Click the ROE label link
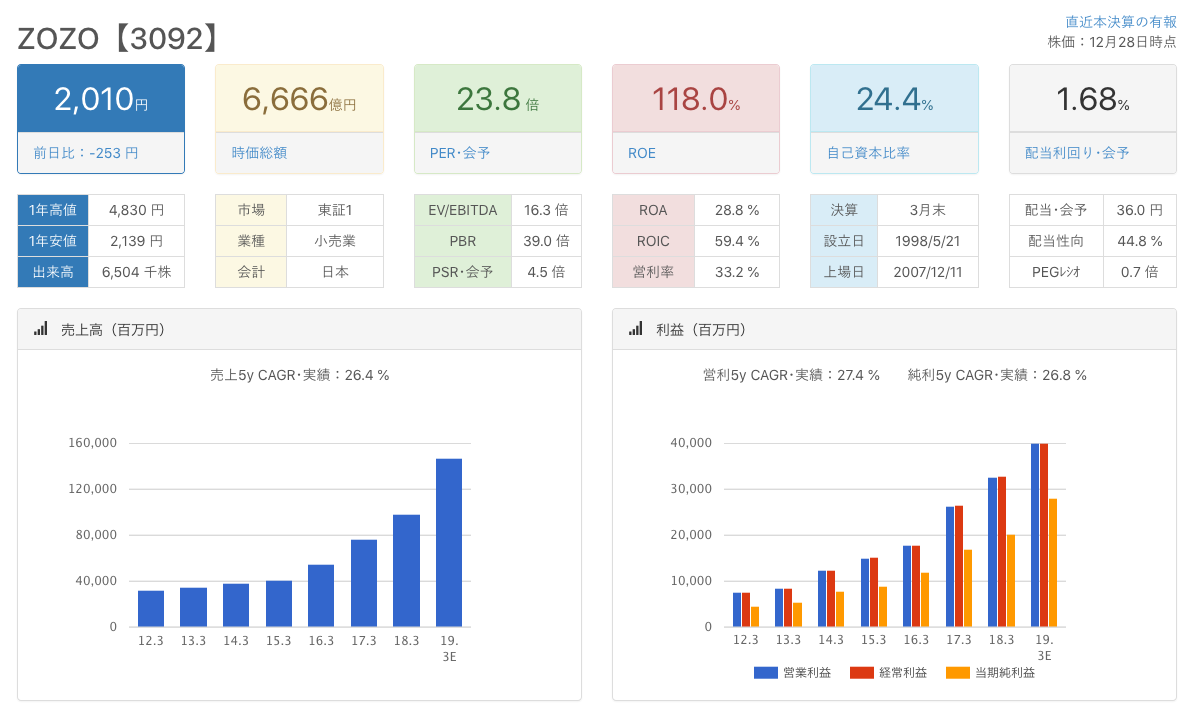This screenshot has height=712, width=1194. point(642,153)
